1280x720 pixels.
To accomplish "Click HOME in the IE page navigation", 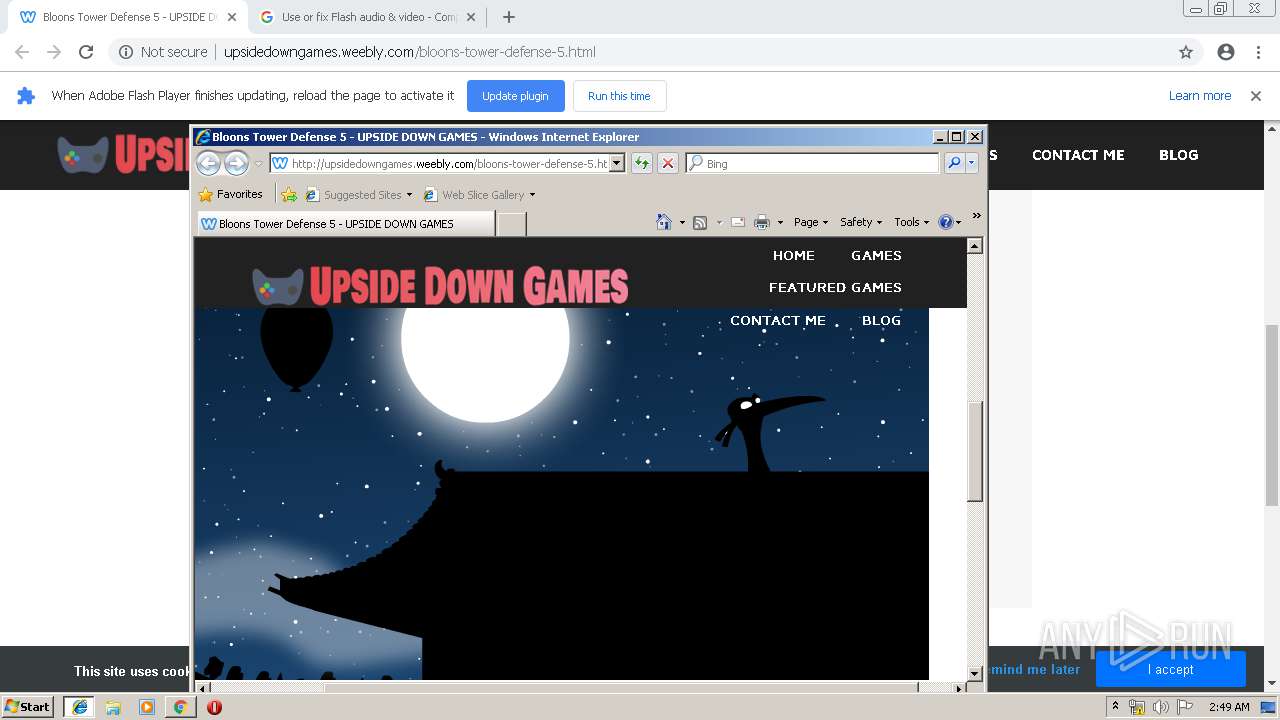I will 794,255.
